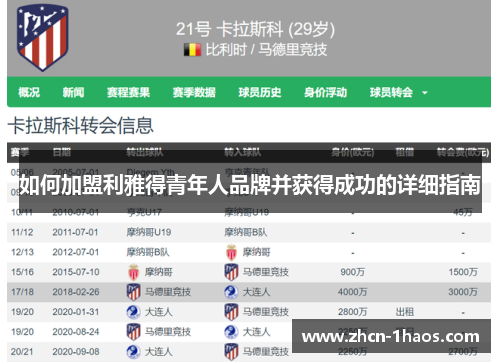Switch to the 新闻 tab
The width and height of the screenshot is (500, 362).
point(73,92)
